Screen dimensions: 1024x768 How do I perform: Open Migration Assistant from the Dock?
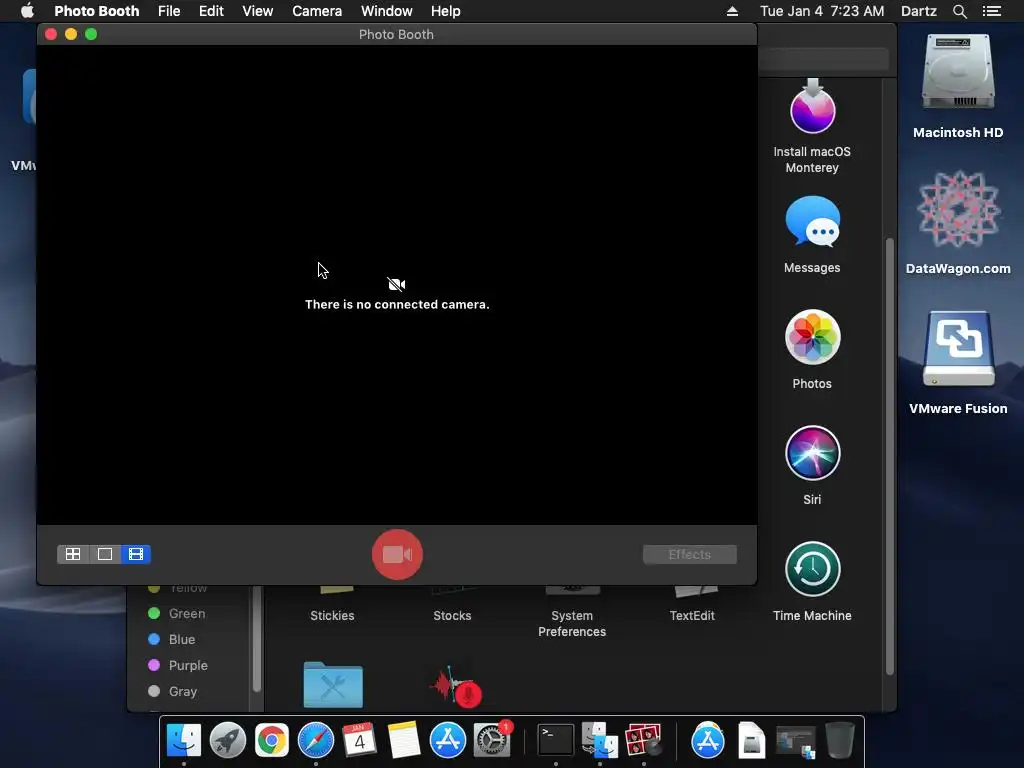[x=600, y=741]
